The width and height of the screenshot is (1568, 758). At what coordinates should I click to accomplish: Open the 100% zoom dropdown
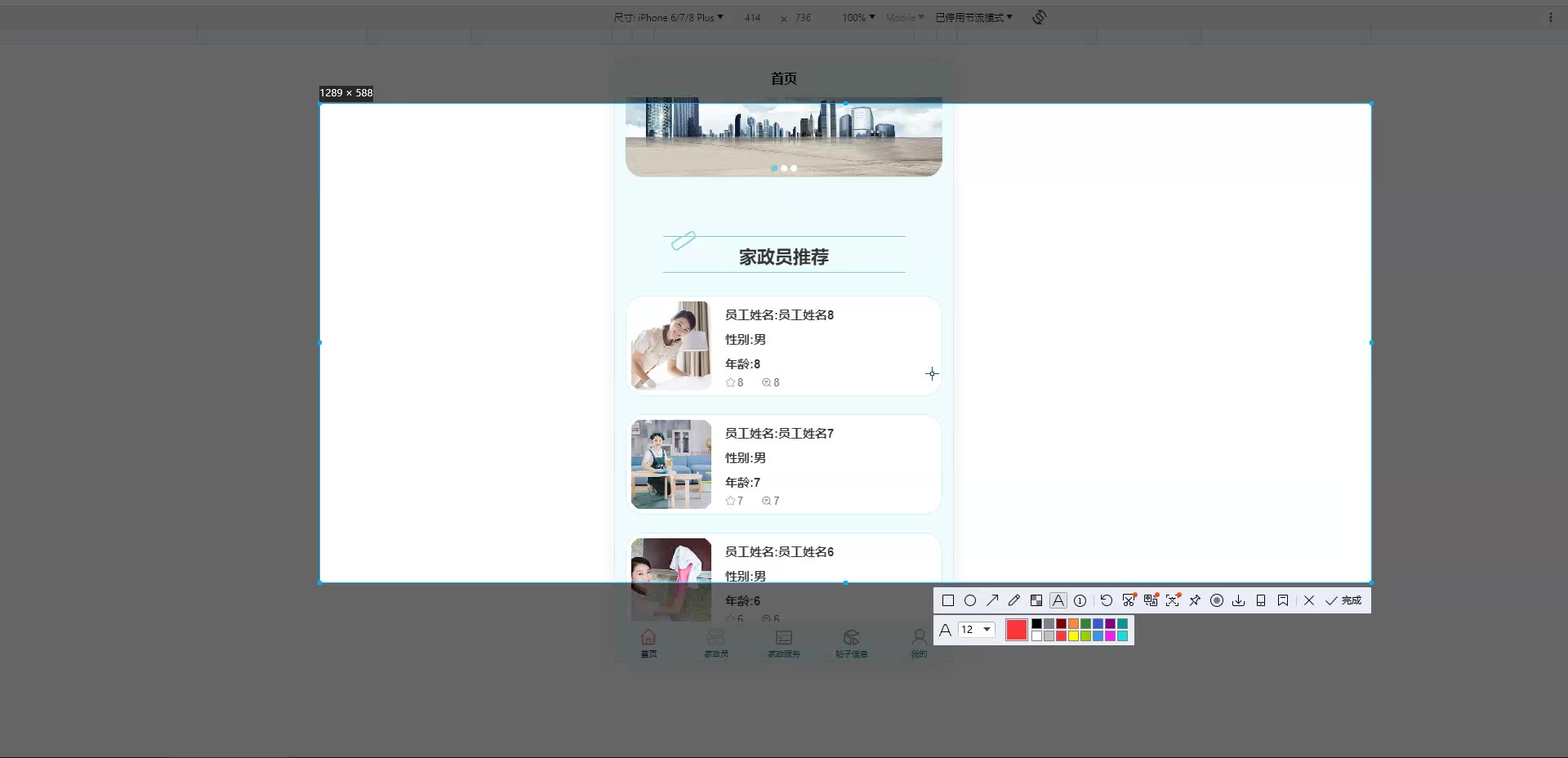click(858, 17)
